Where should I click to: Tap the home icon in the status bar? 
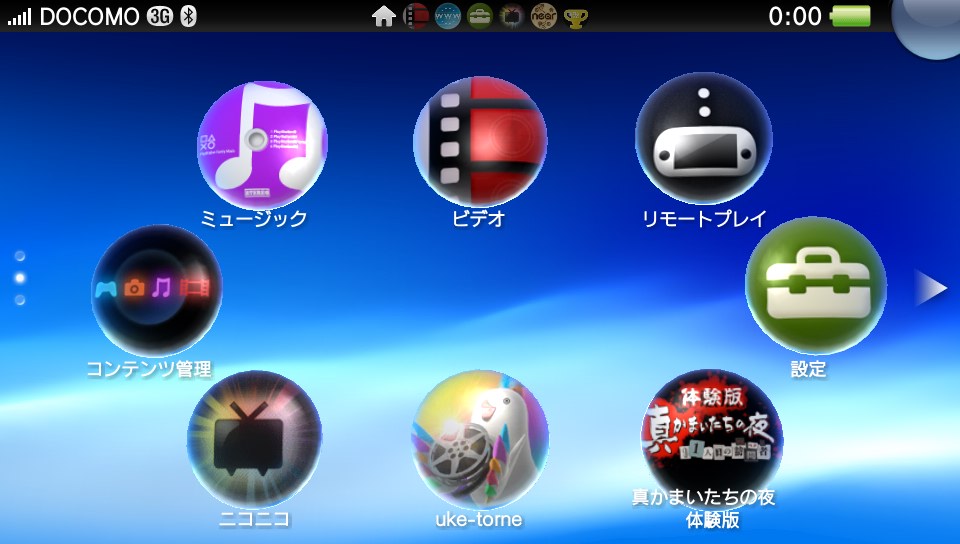[384, 17]
